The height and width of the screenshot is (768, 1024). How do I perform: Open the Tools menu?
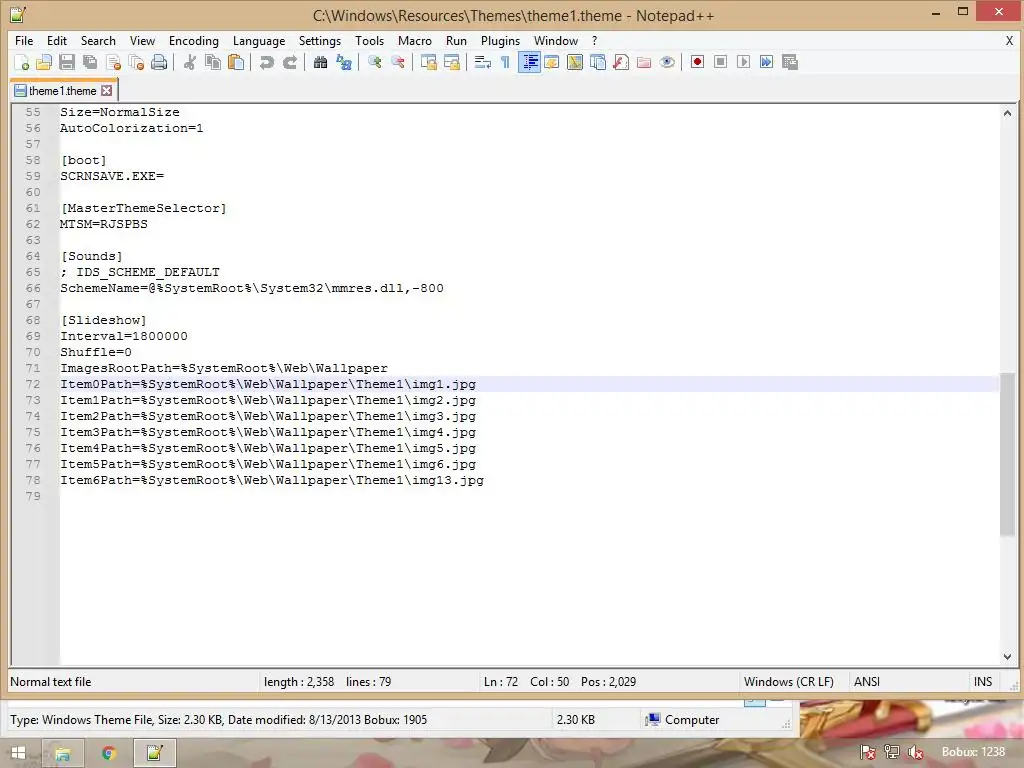(370, 40)
